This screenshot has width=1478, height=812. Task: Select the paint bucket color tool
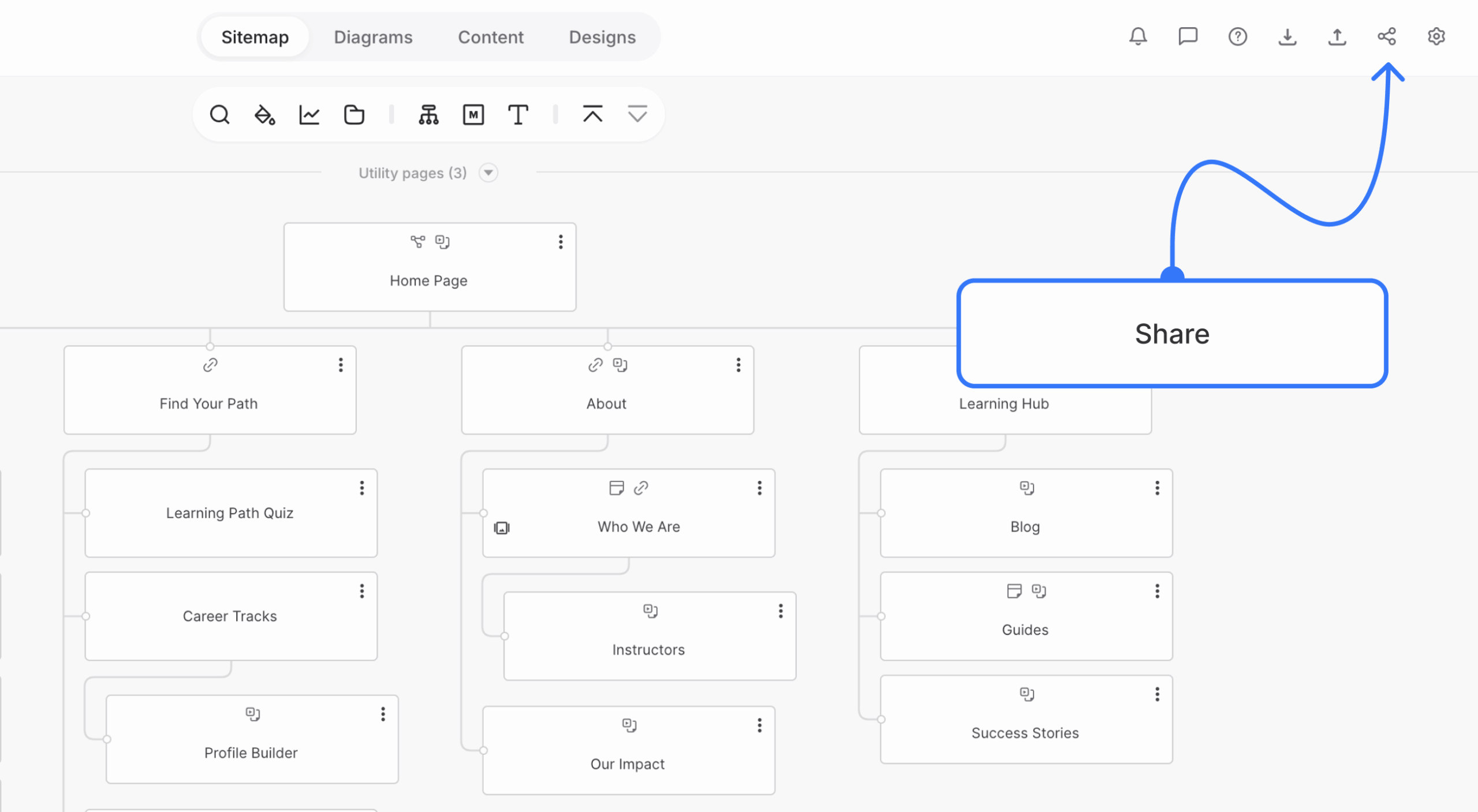tap(264, 114)
